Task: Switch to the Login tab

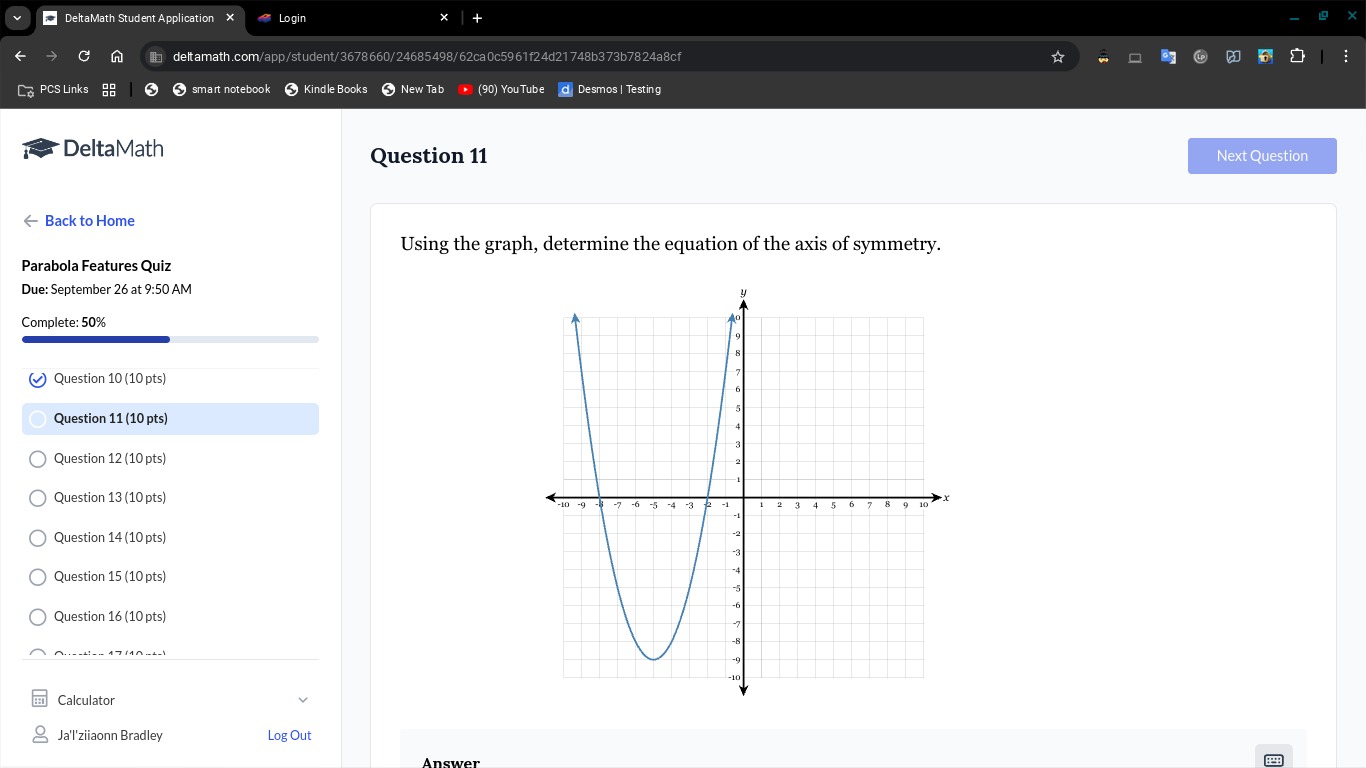Action: [353, 18]
